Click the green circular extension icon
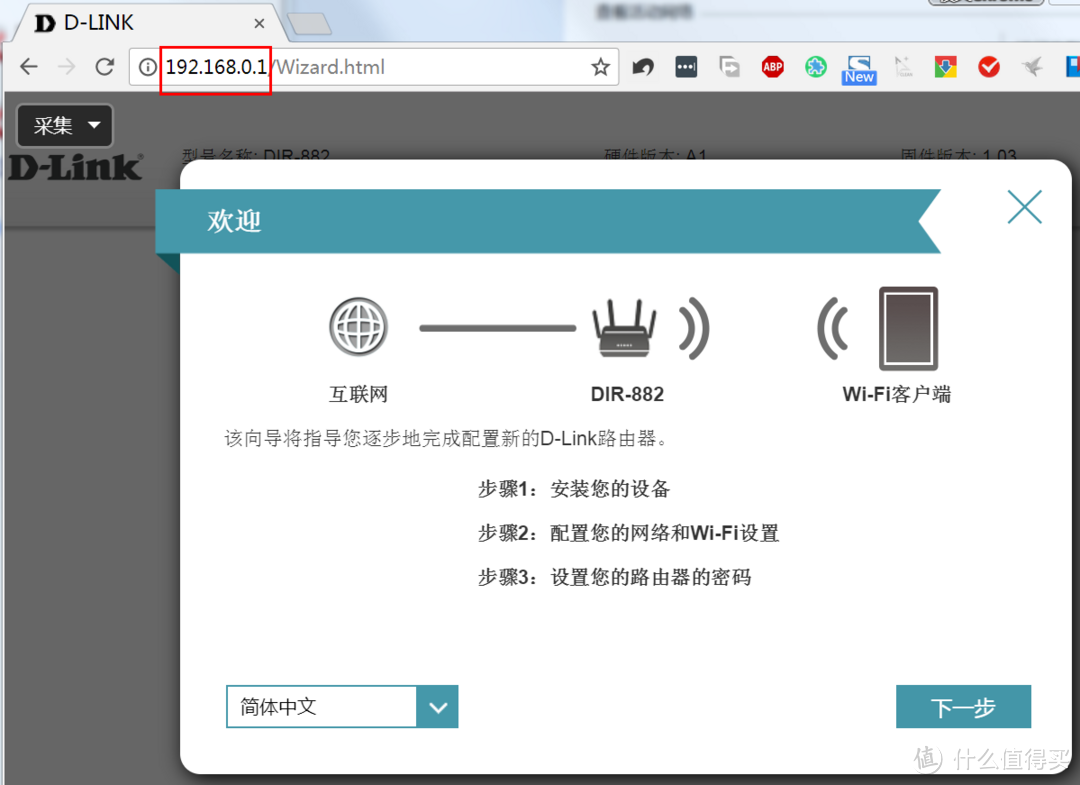Screen dimensions: 1080x785 (x=816, y=67)
